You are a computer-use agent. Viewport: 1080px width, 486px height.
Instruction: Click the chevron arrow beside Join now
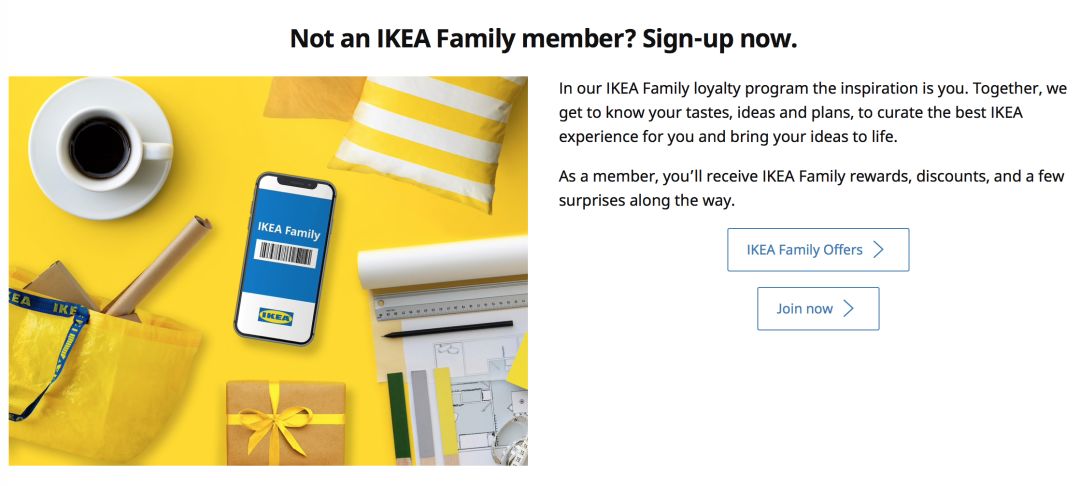[848, 309]
